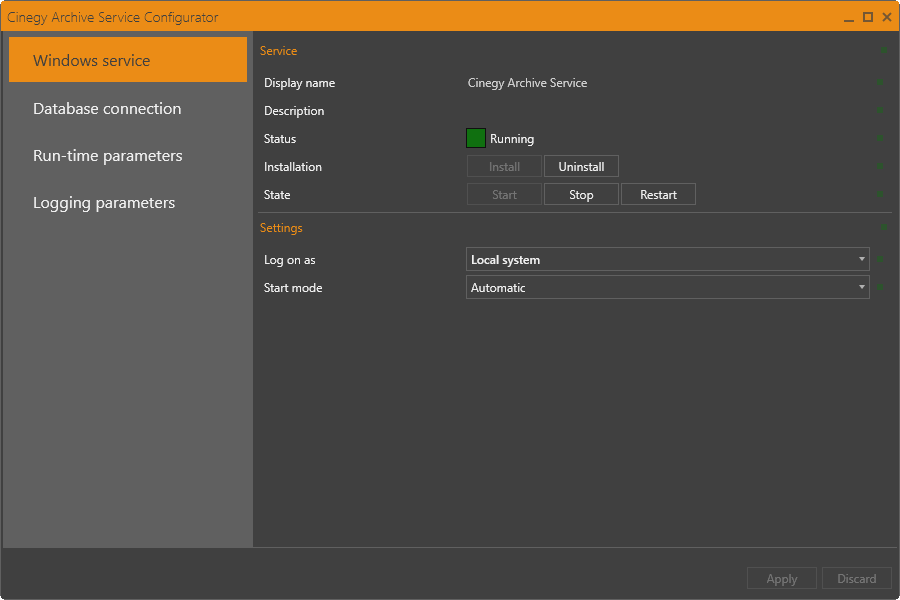Click green indicator next to Log on as
This screenshot has width=900, height=600.
[880, 260]
